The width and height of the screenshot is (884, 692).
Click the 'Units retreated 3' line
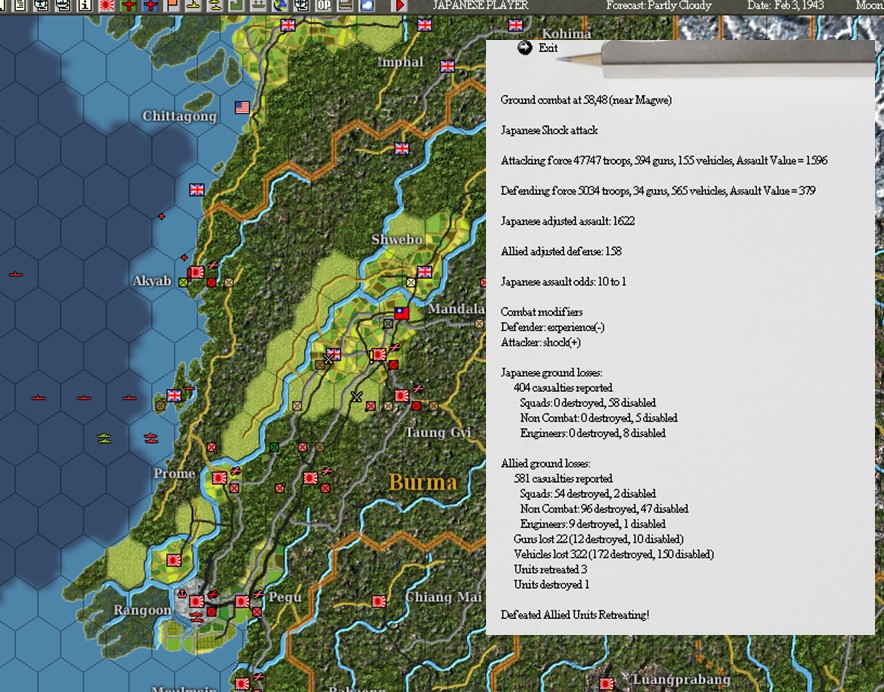pos(550,570)
